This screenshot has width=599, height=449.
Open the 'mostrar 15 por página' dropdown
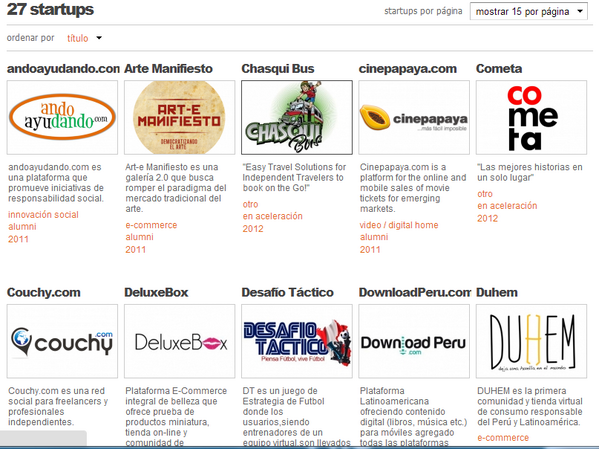tap(529, 11)
